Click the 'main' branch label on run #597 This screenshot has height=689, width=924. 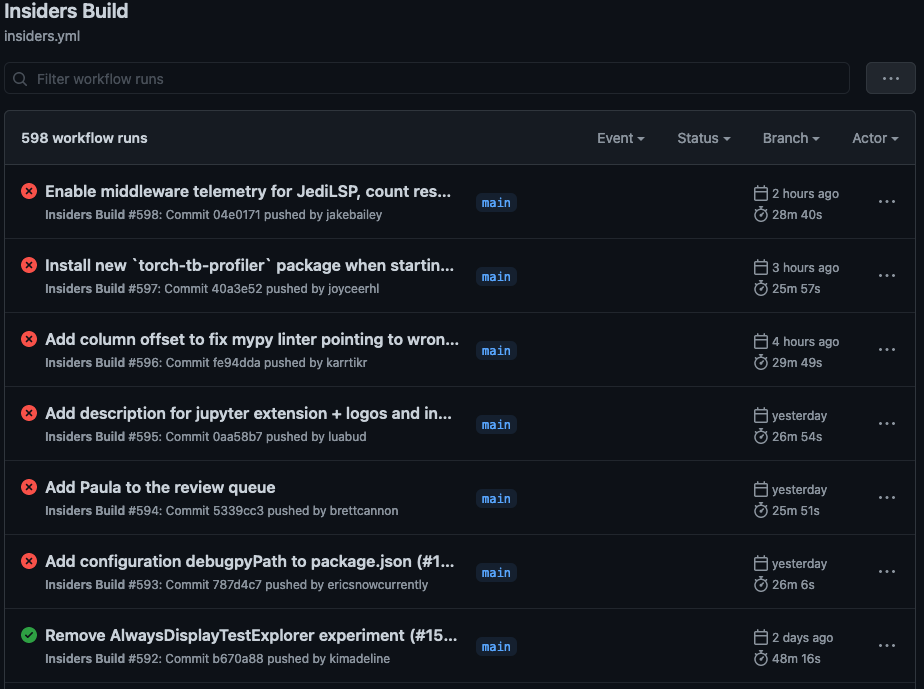(x=496, y=277)
